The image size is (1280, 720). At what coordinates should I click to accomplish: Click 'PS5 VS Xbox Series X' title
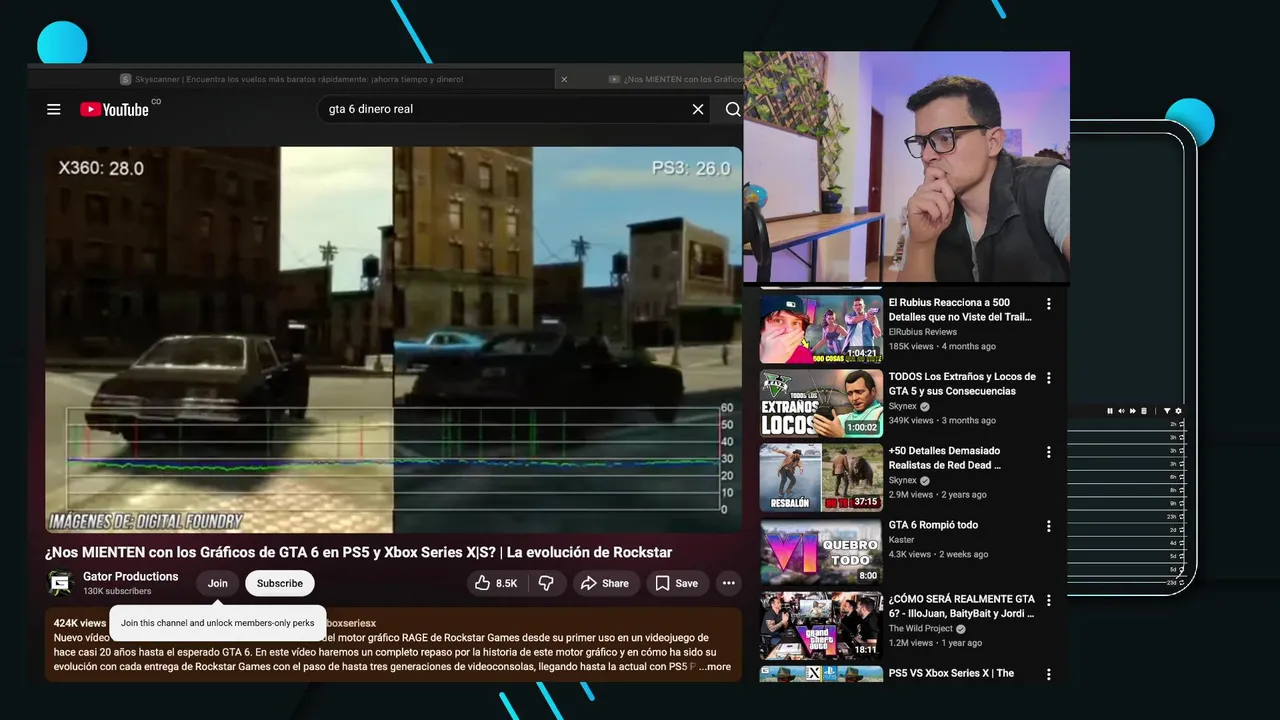(951, 673)
